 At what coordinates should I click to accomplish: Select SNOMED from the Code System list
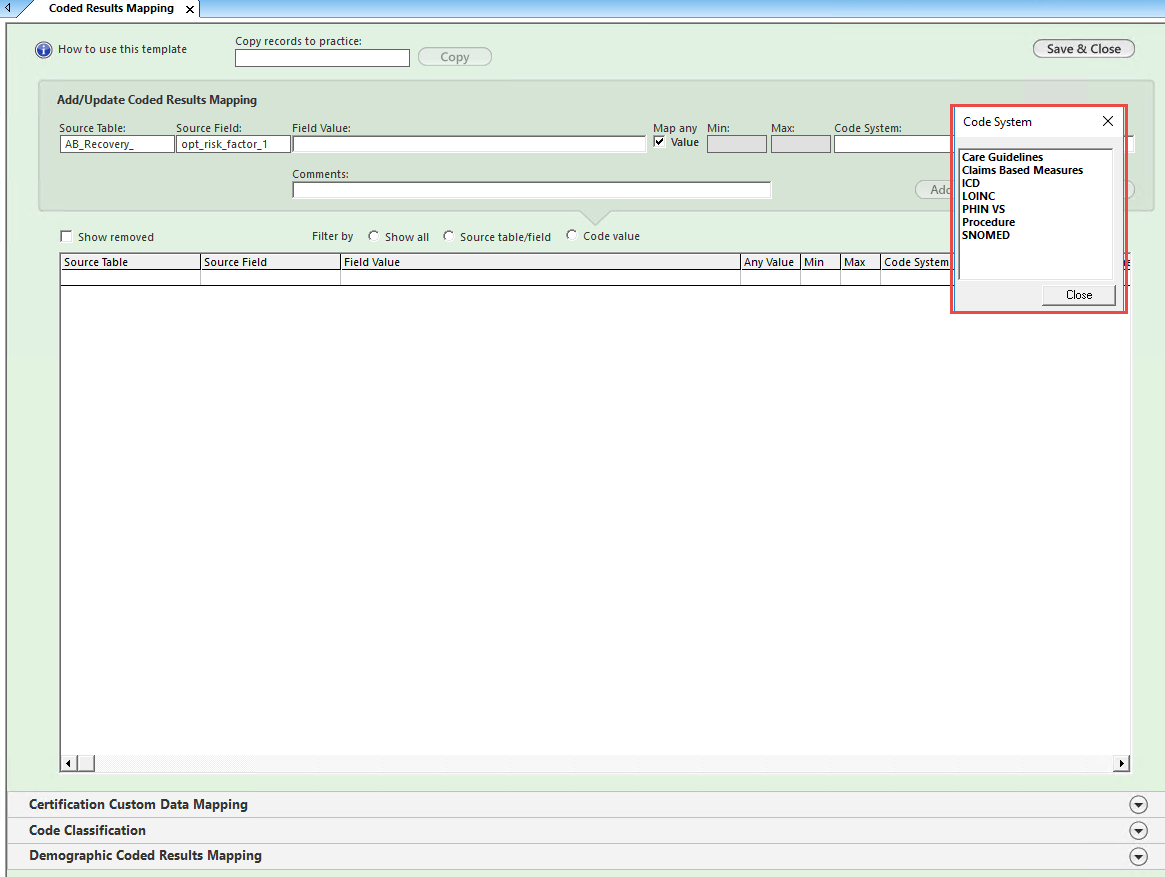[985, 235]
